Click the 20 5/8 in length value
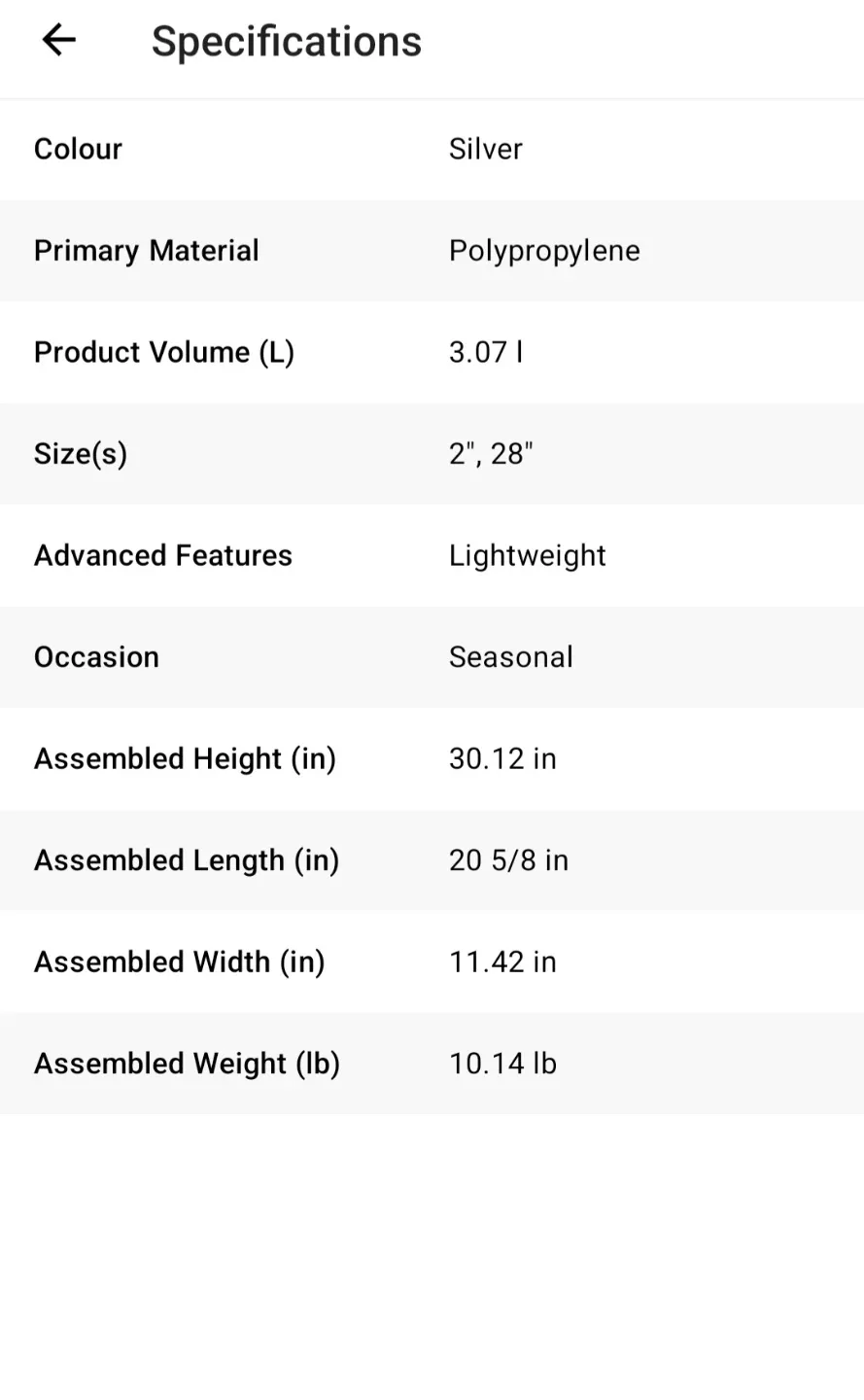 click(x=508, y=860)
